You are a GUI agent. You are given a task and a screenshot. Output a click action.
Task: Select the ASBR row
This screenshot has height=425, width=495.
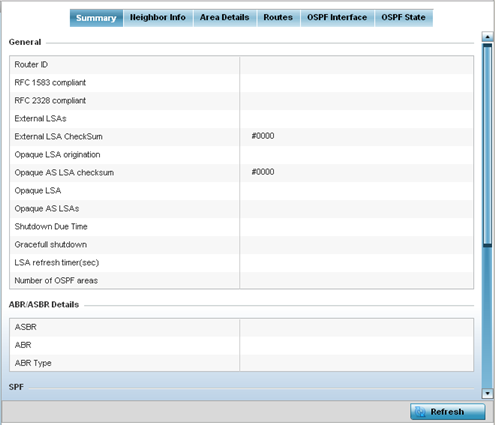click(241, 327)
